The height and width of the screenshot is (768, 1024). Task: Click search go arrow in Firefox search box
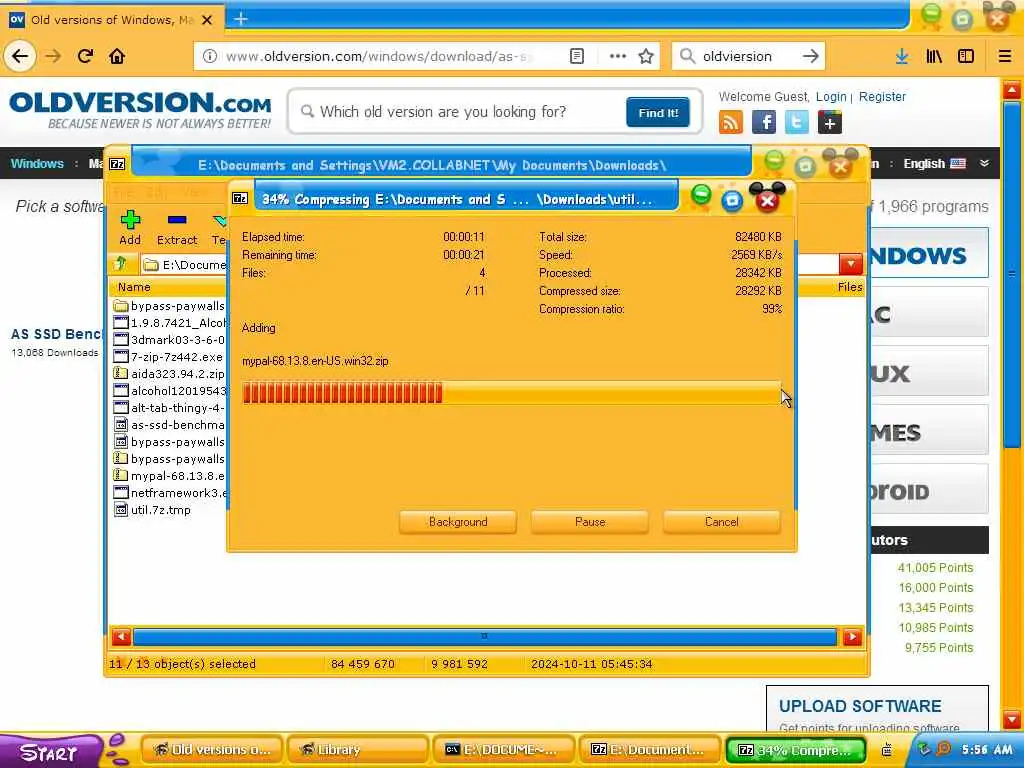point(810,56)
